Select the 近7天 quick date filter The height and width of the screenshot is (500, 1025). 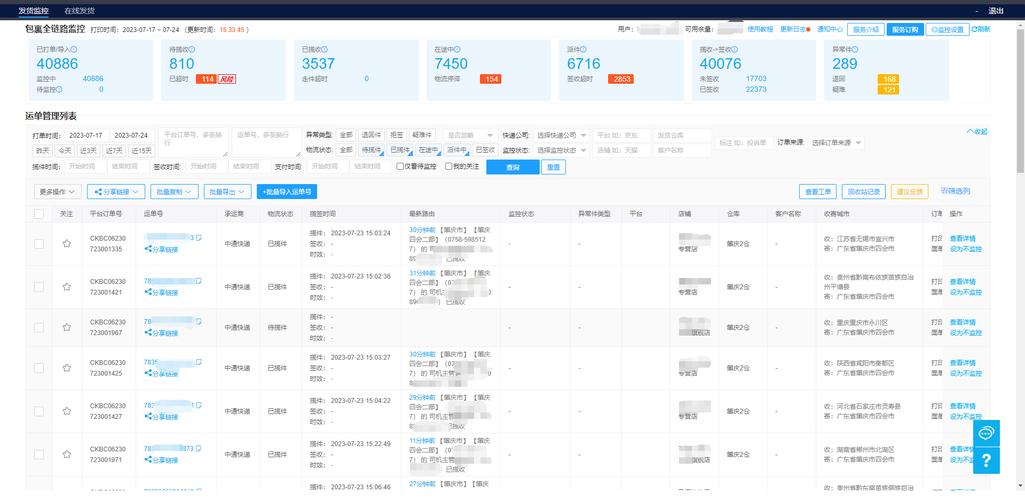click(114, 150)
